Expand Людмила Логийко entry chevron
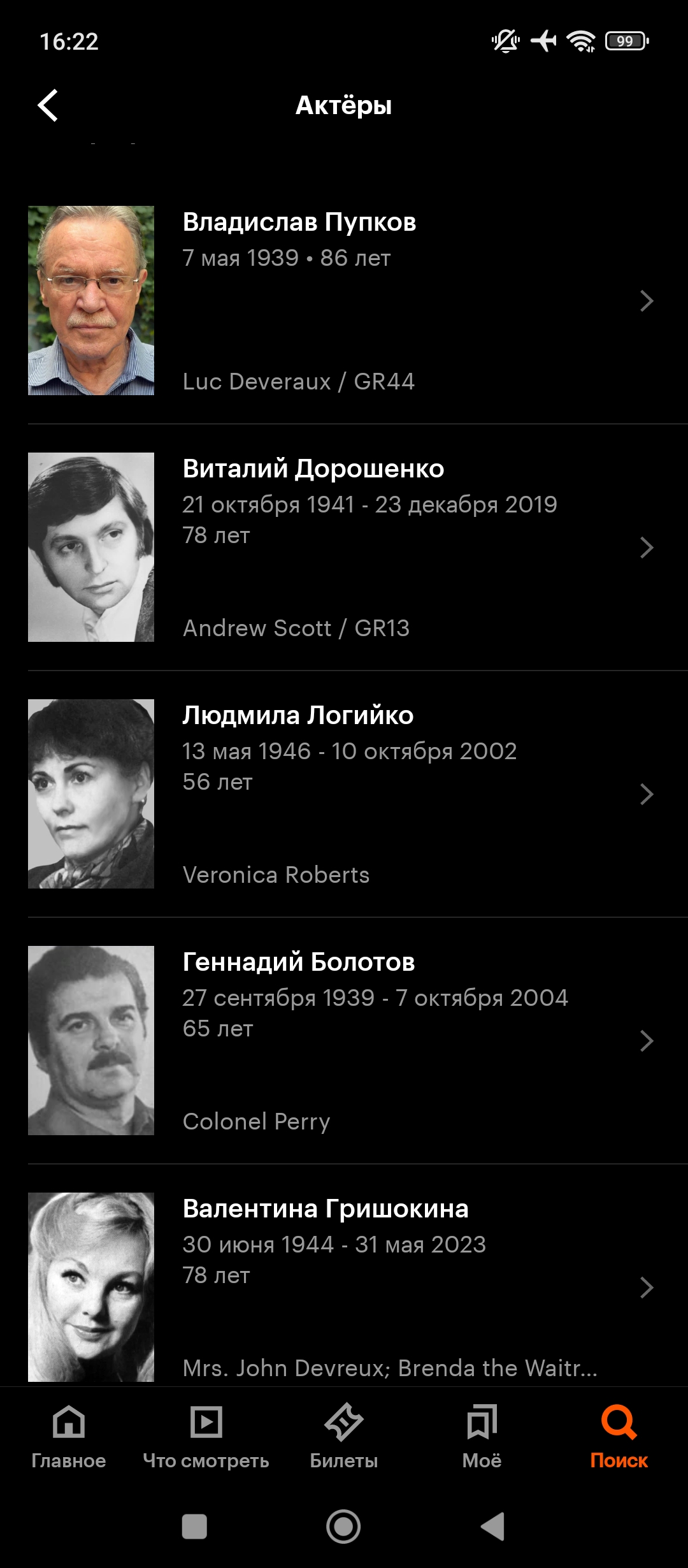The height and width of the screenshot is (1568, 688). (x=647, y=794)
